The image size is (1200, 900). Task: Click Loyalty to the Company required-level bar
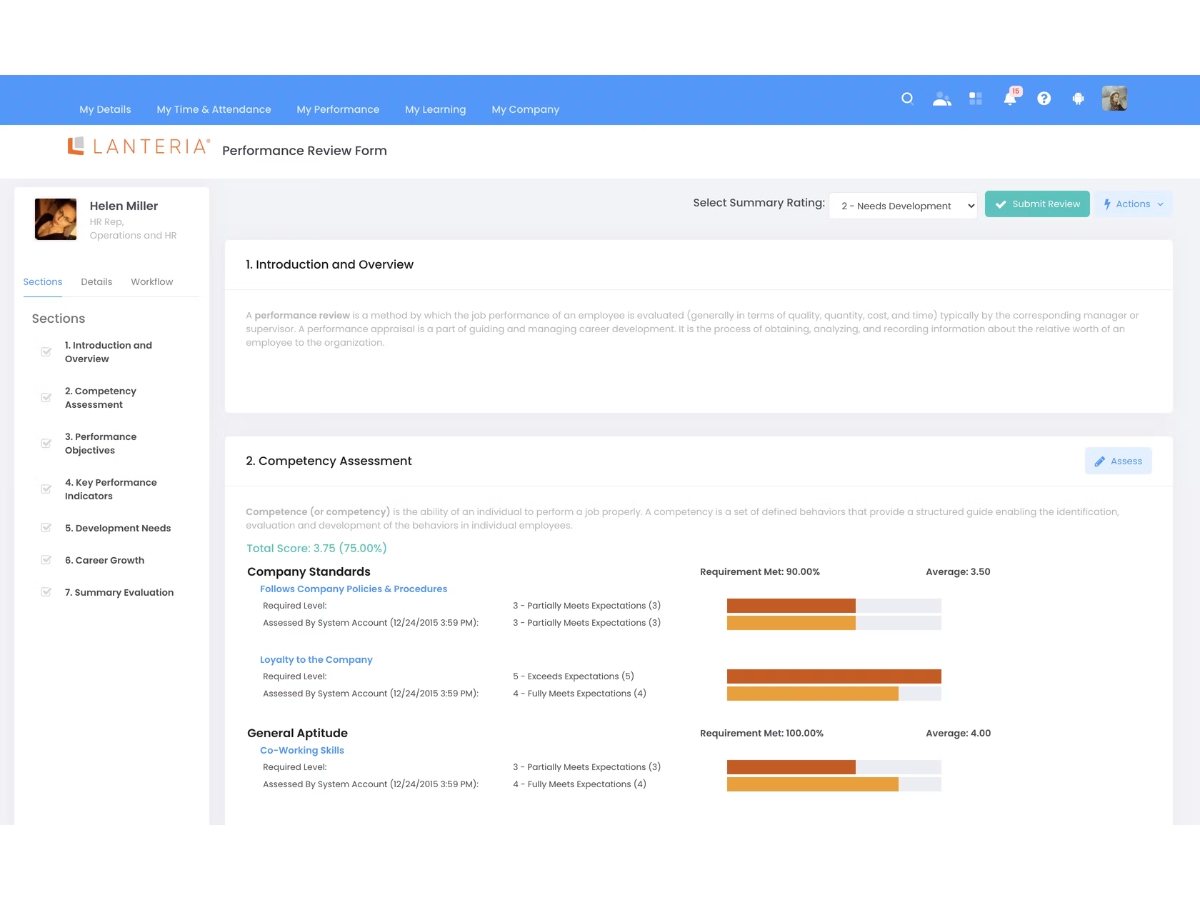834,676
